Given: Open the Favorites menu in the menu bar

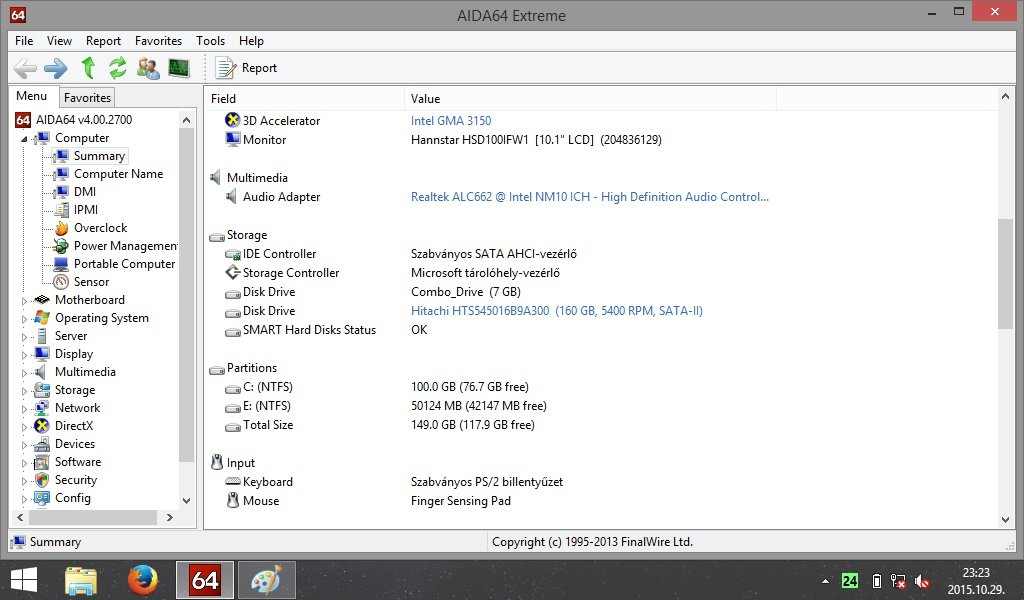Looking at the screenshot, I should [159, 40].
